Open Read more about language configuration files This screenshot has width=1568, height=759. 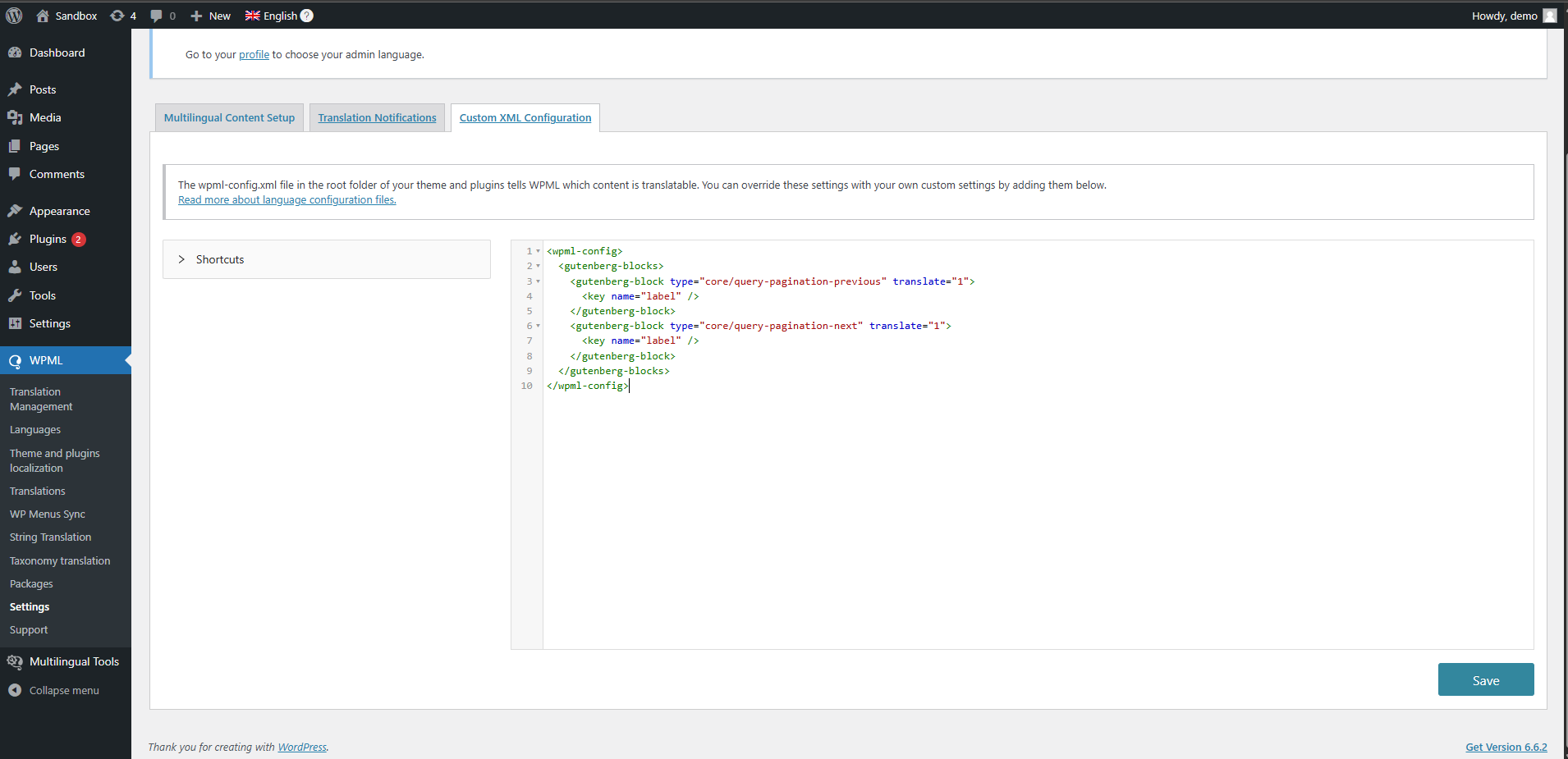pyautogui.click(x=287, y=200)
